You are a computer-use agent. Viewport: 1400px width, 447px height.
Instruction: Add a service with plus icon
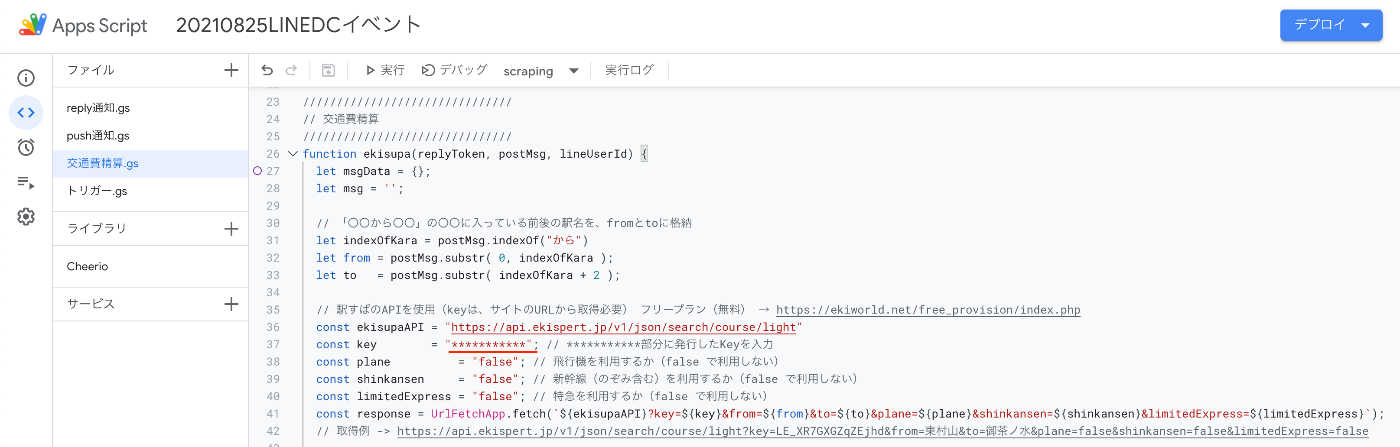[231, 304]
